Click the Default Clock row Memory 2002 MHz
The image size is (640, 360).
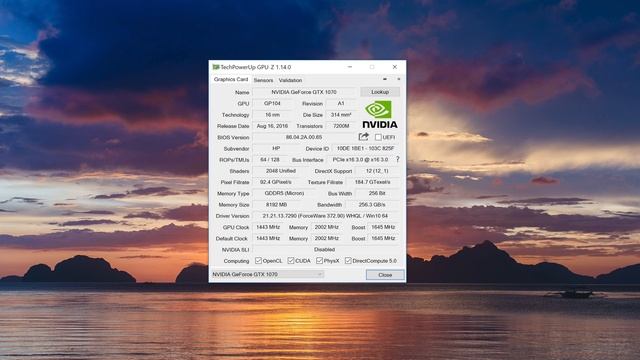pyautogui.click(x=327, y=238)
